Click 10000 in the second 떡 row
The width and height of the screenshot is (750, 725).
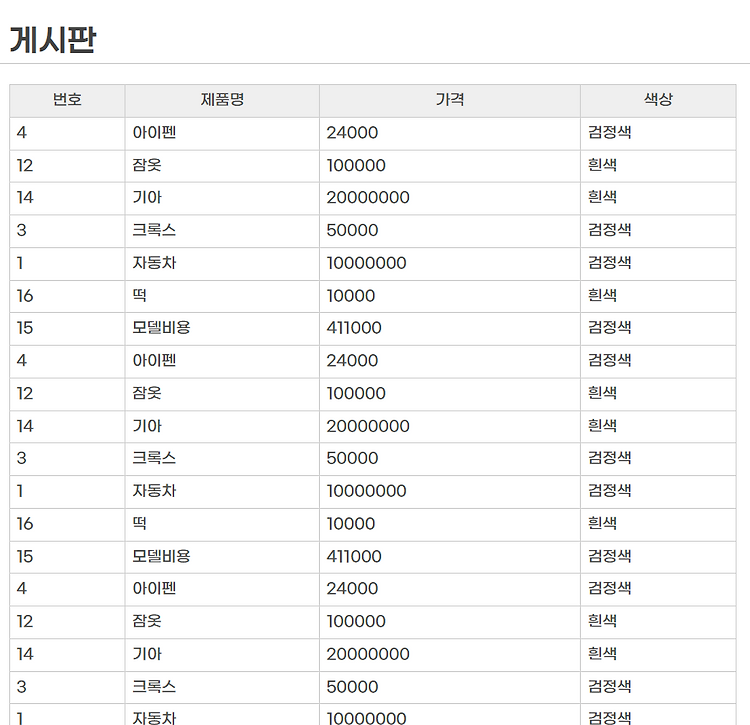point(351,524)
